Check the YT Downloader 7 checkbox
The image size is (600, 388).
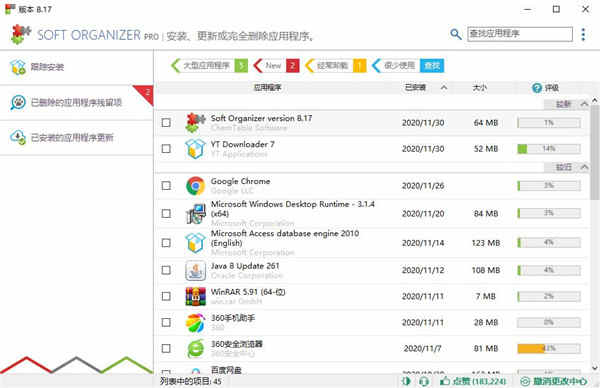point(166,148)
